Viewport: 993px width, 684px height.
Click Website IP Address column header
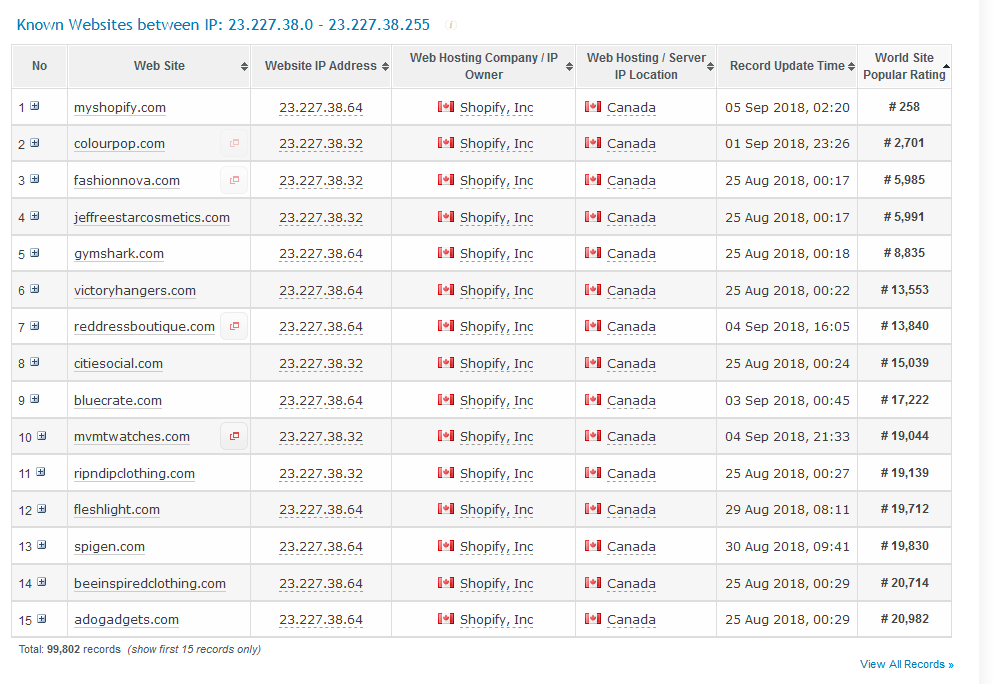pyautogui.click(x=320, y=66)
